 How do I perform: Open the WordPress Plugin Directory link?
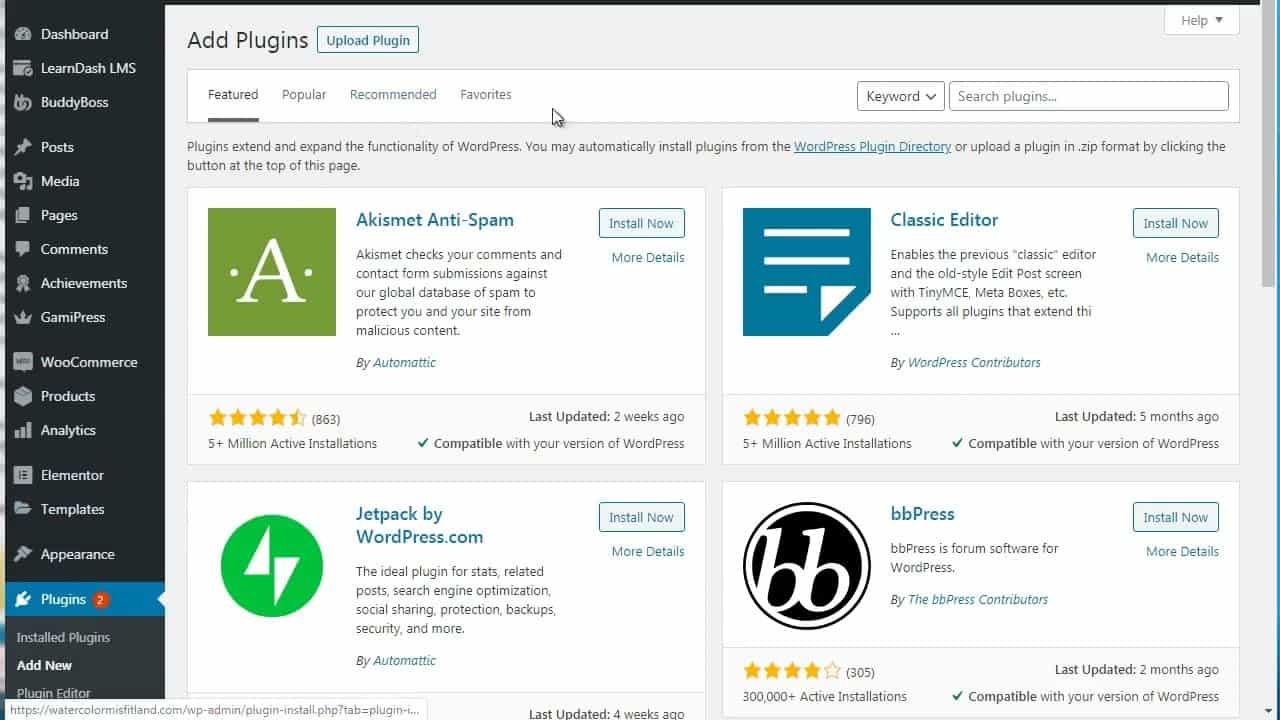872,146
